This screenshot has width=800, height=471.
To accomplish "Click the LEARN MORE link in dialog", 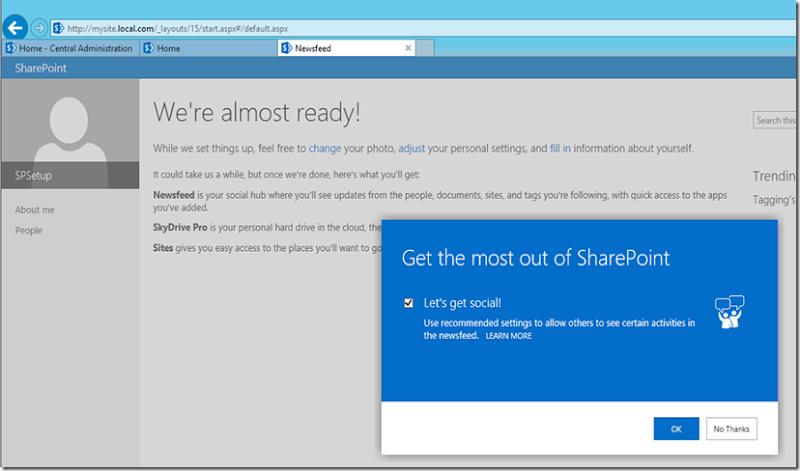I will point(509,336).
